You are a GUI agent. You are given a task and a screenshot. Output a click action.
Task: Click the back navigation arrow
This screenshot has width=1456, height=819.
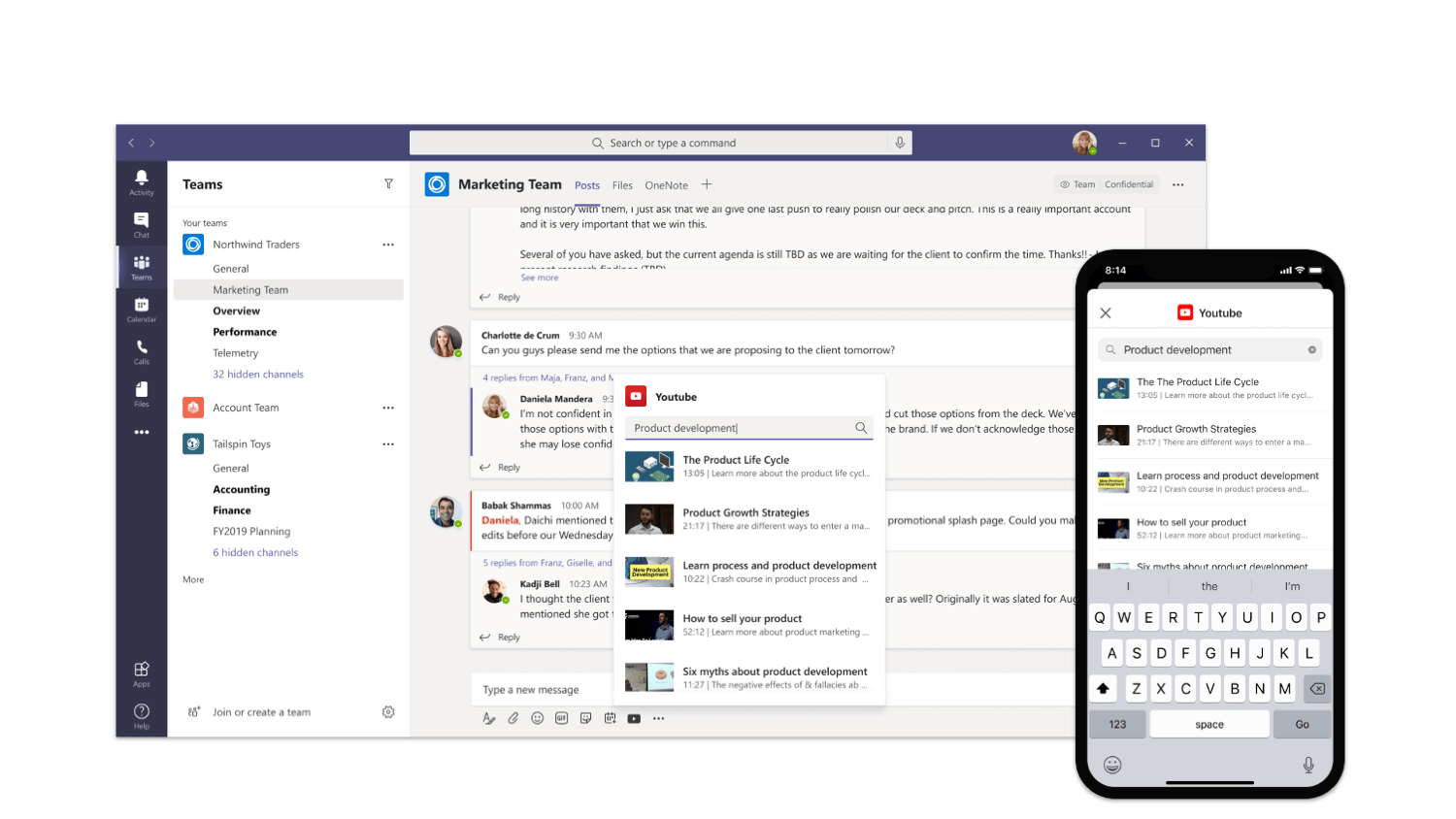(x=131, y=143)
